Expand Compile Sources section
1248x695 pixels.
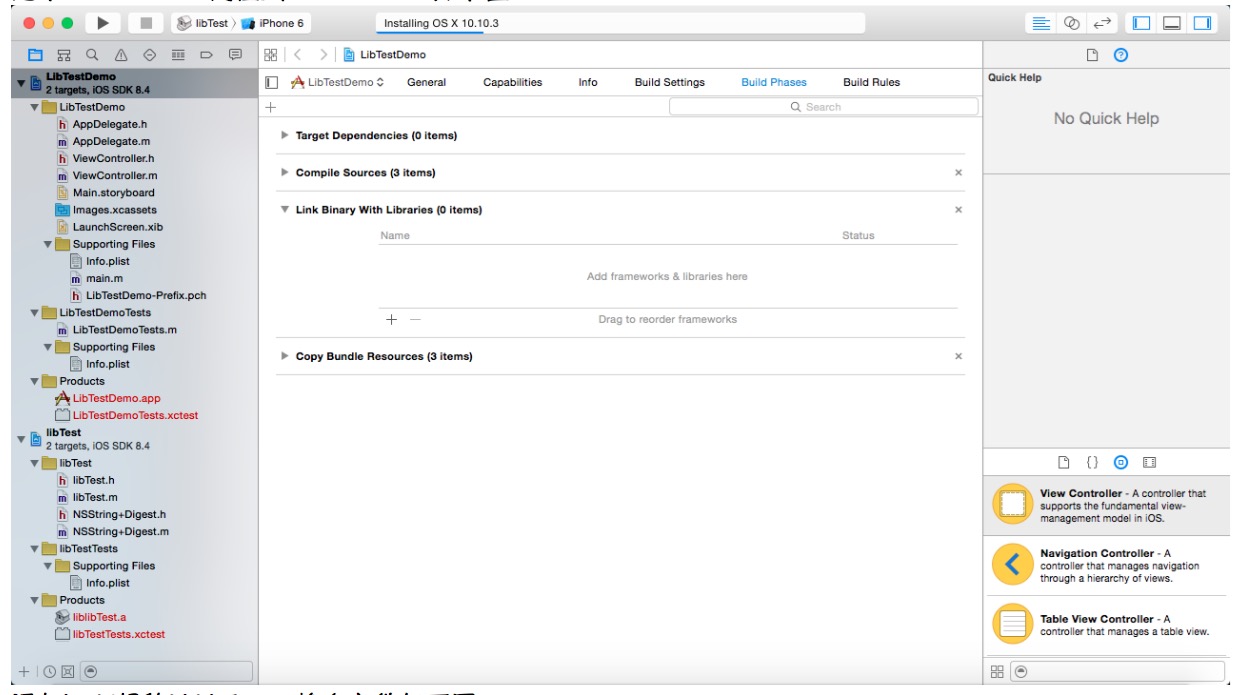click(x=285, y=172)
